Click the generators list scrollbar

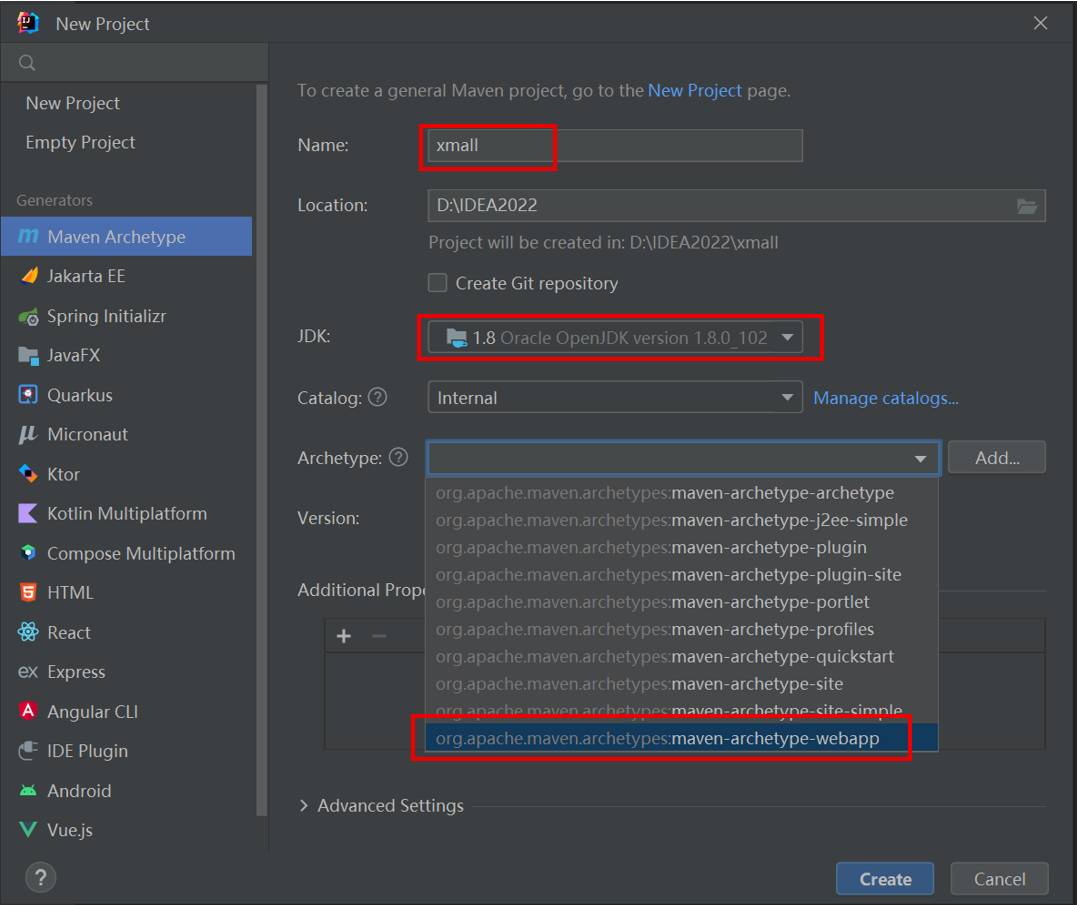[261, 450]
